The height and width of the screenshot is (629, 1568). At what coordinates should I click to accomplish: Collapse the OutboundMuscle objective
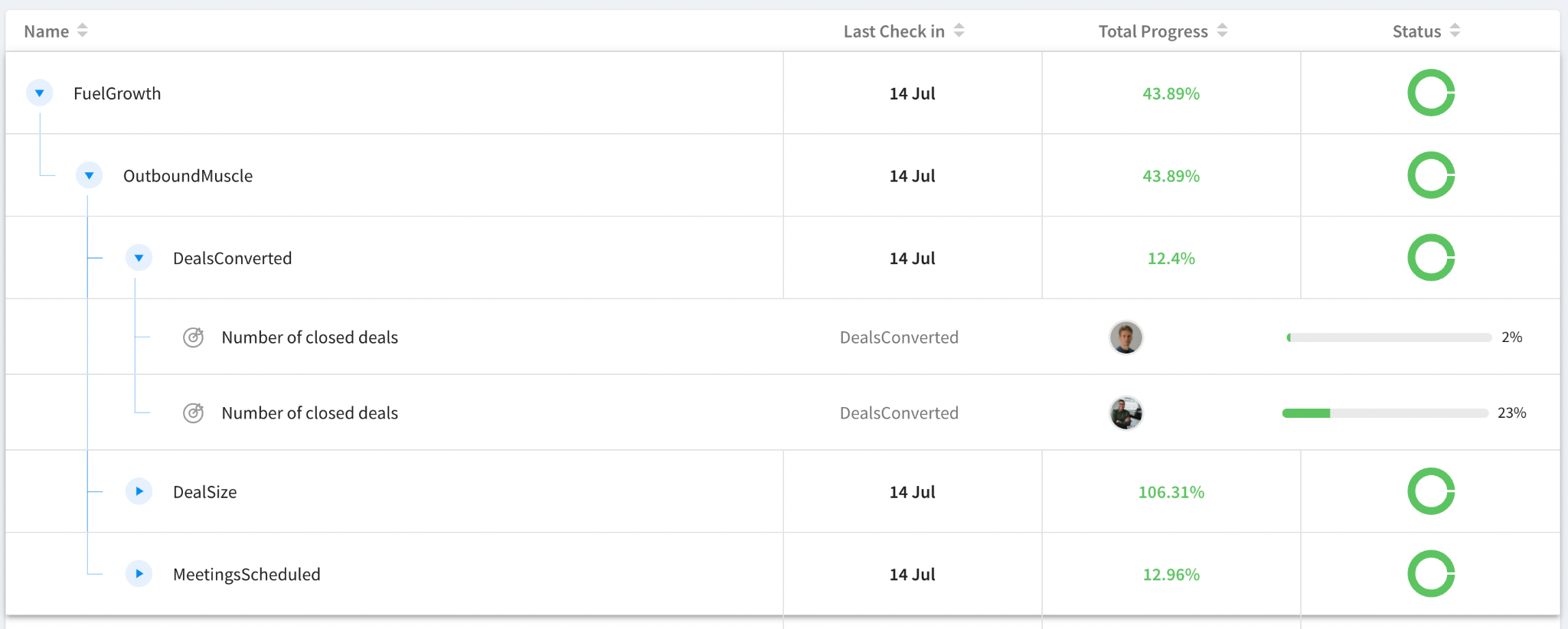89,175
